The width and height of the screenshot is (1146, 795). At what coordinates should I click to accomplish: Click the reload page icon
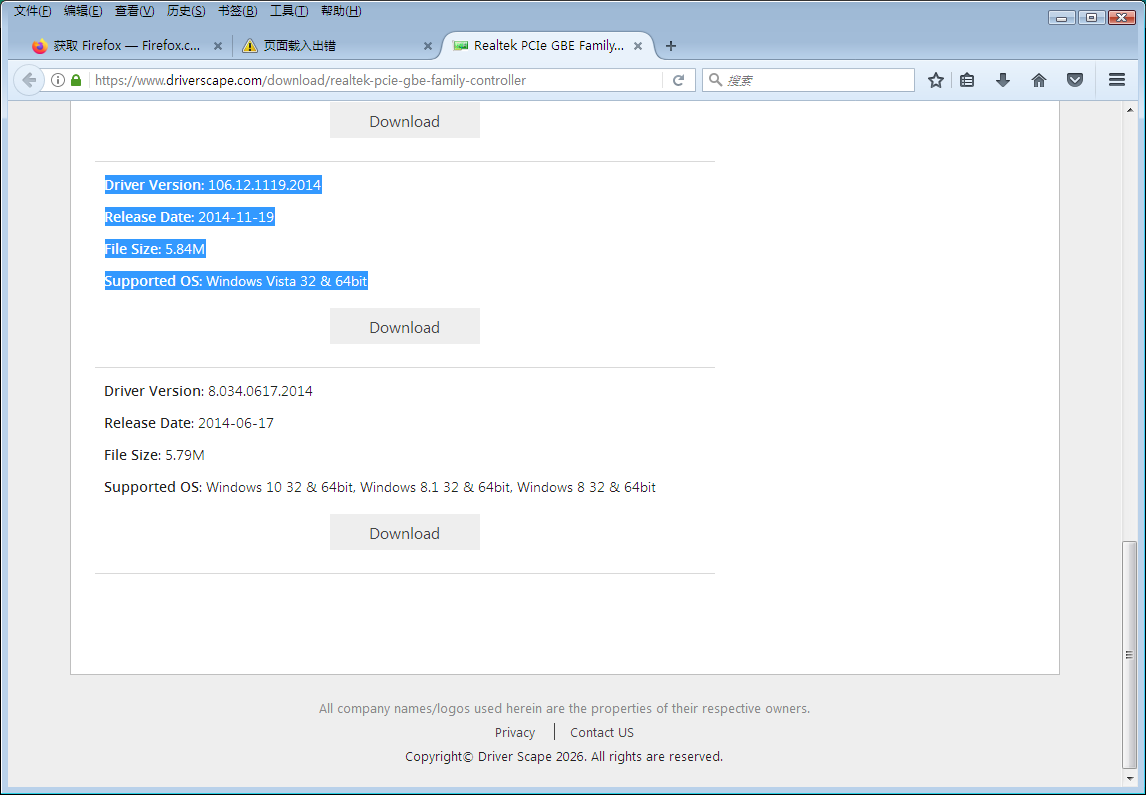click(678, 80)
